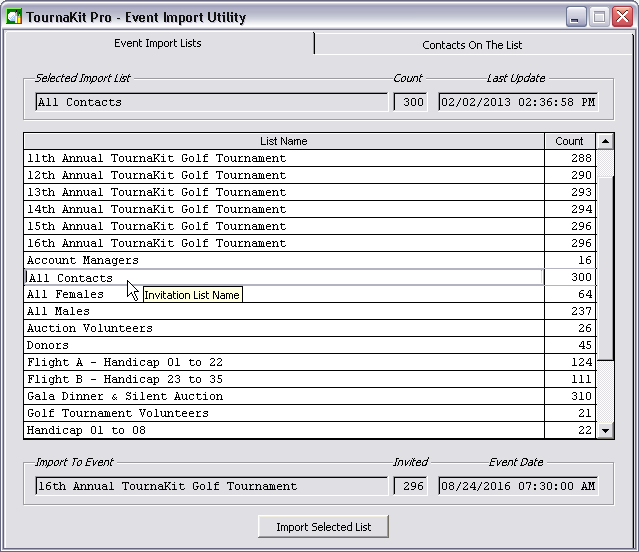Click count cell 294 for 14th Annual
639x552 pixels.
(x=570, y=209)
